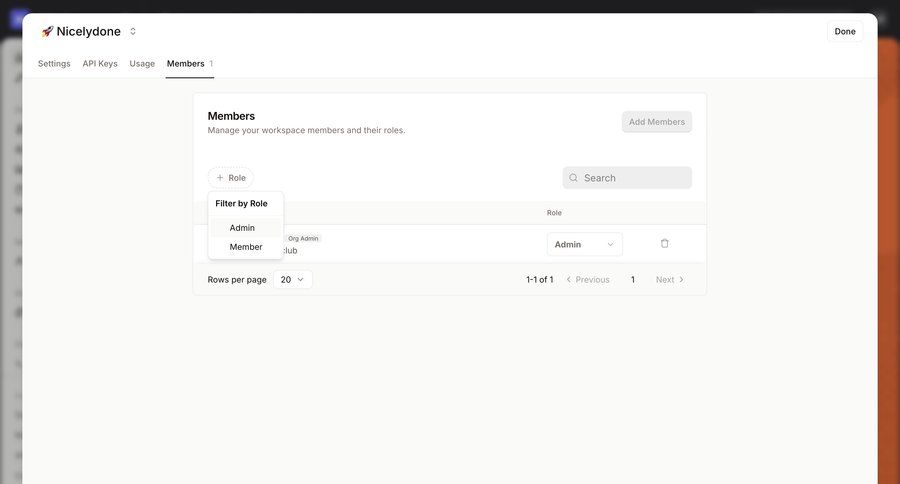Expand the Nicelydone workspace switcher arrows
900x484 pixels.
(133, 31)
